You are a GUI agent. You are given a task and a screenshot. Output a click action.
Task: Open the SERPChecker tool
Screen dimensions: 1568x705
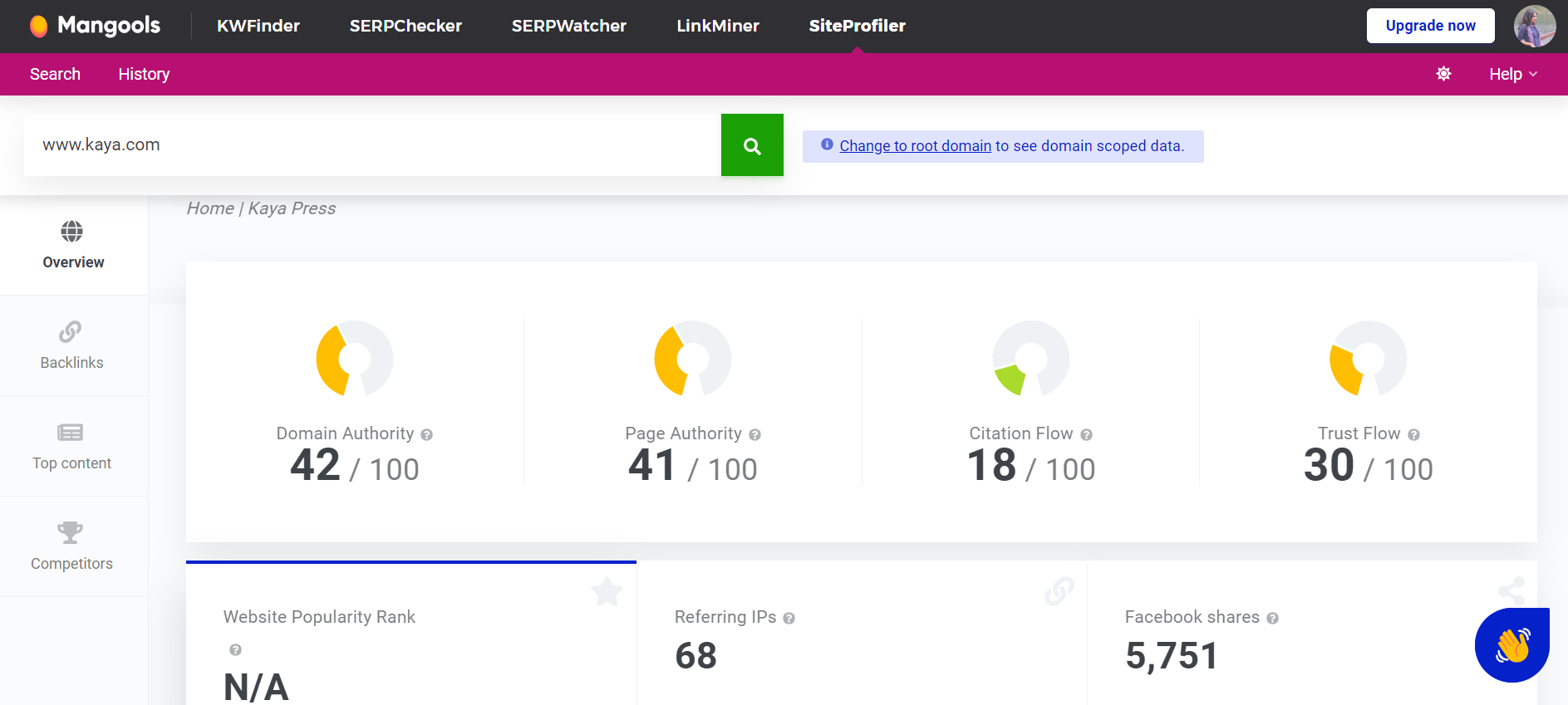pyautogui.click(x=406, y=26)
